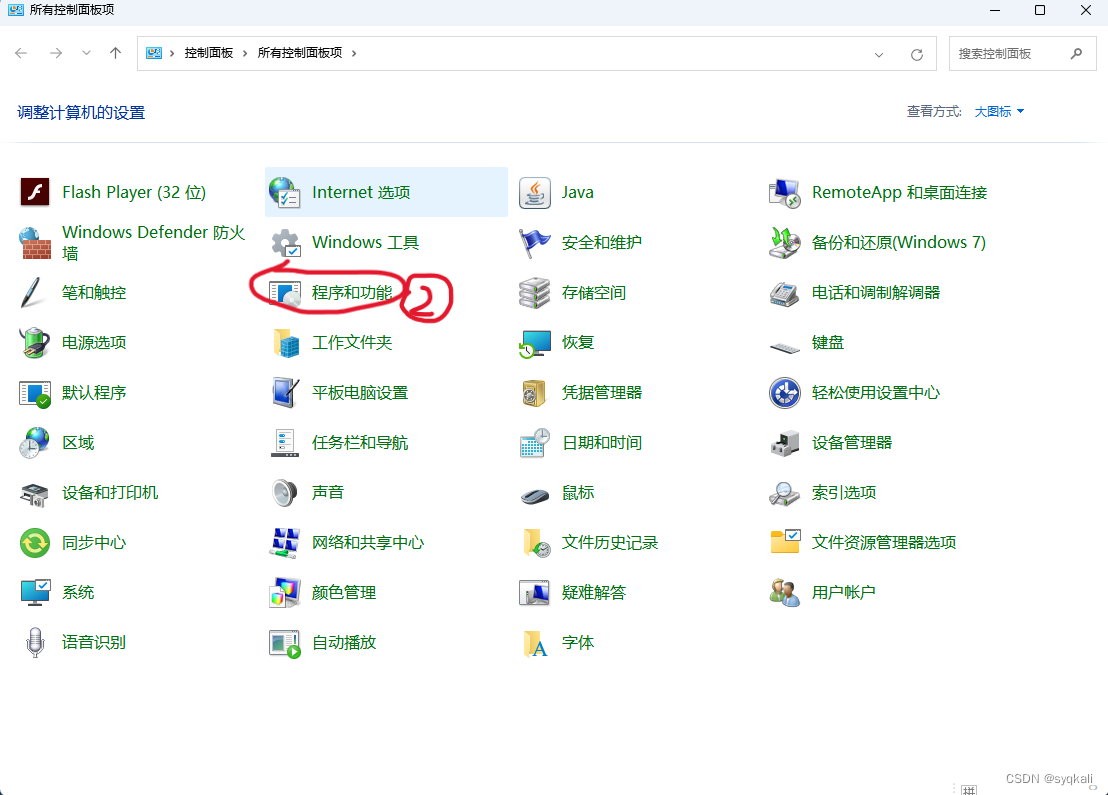This screenshot has height=795, width=1108.
Task: Click the search magnifier icon
Action: (x=1076, y=54)
